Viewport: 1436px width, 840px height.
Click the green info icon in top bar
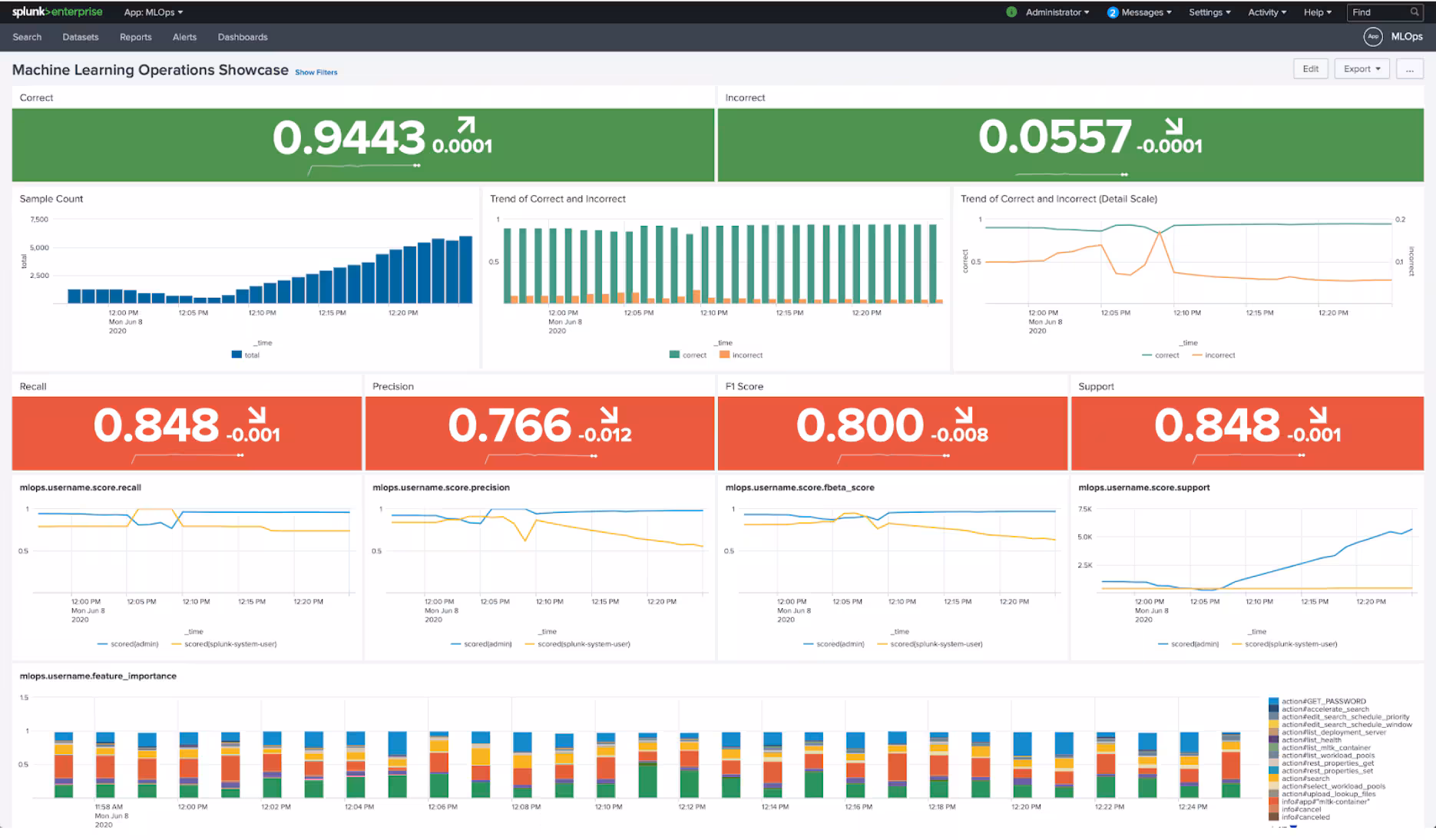point(1011,12)
